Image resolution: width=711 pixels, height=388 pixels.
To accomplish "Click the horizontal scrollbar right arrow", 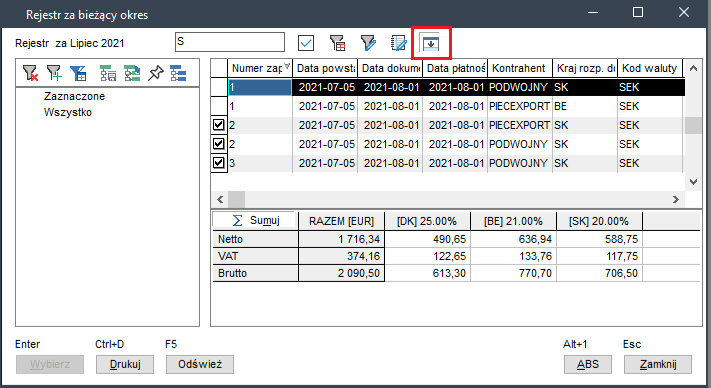I will pos(676,199).
